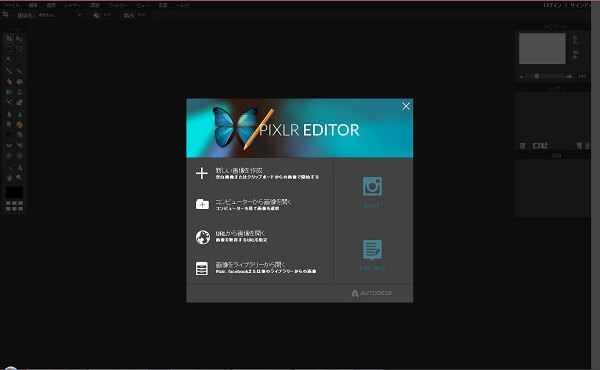The width and height of the screenshot is (600, 370).
Task: Select the Color Replace tool
Action: 9,103
